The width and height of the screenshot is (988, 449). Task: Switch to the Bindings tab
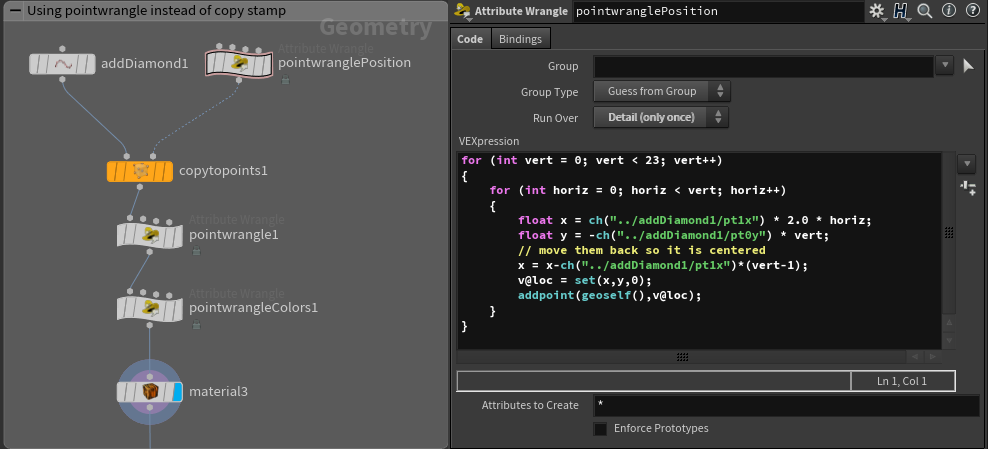521,39
